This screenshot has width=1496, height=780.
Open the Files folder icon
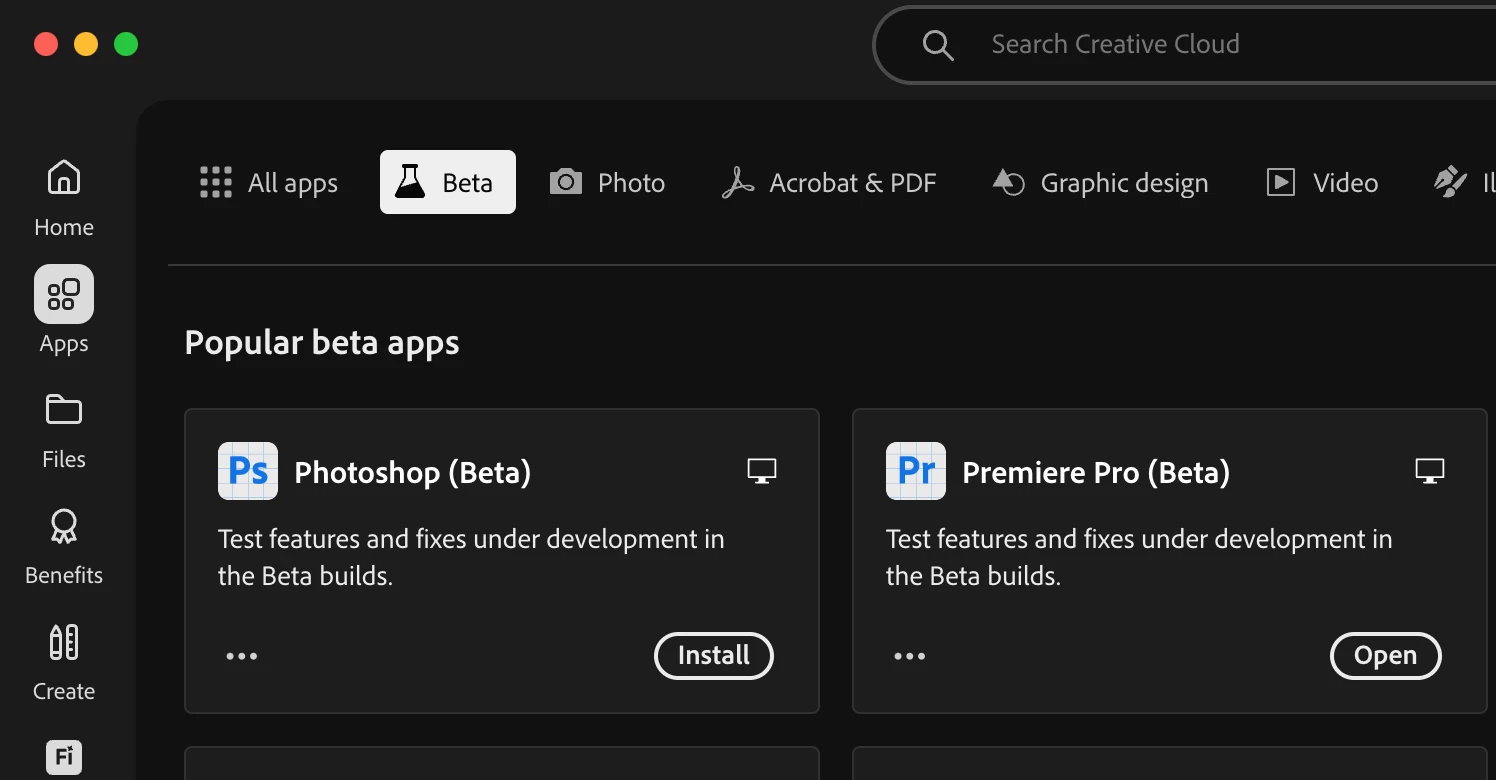(x=64, y=410)
